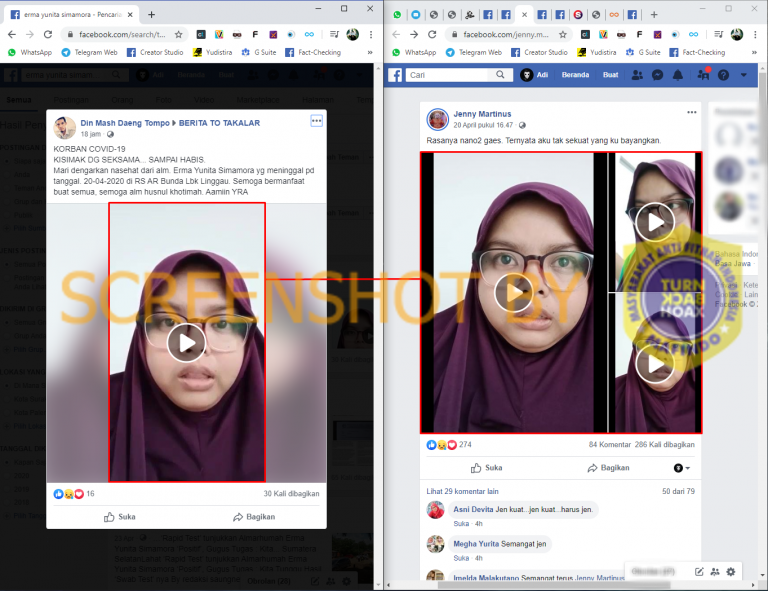Open the media control icon in the right toolbar
768x591 pixels.
click(x=719, y=34)
